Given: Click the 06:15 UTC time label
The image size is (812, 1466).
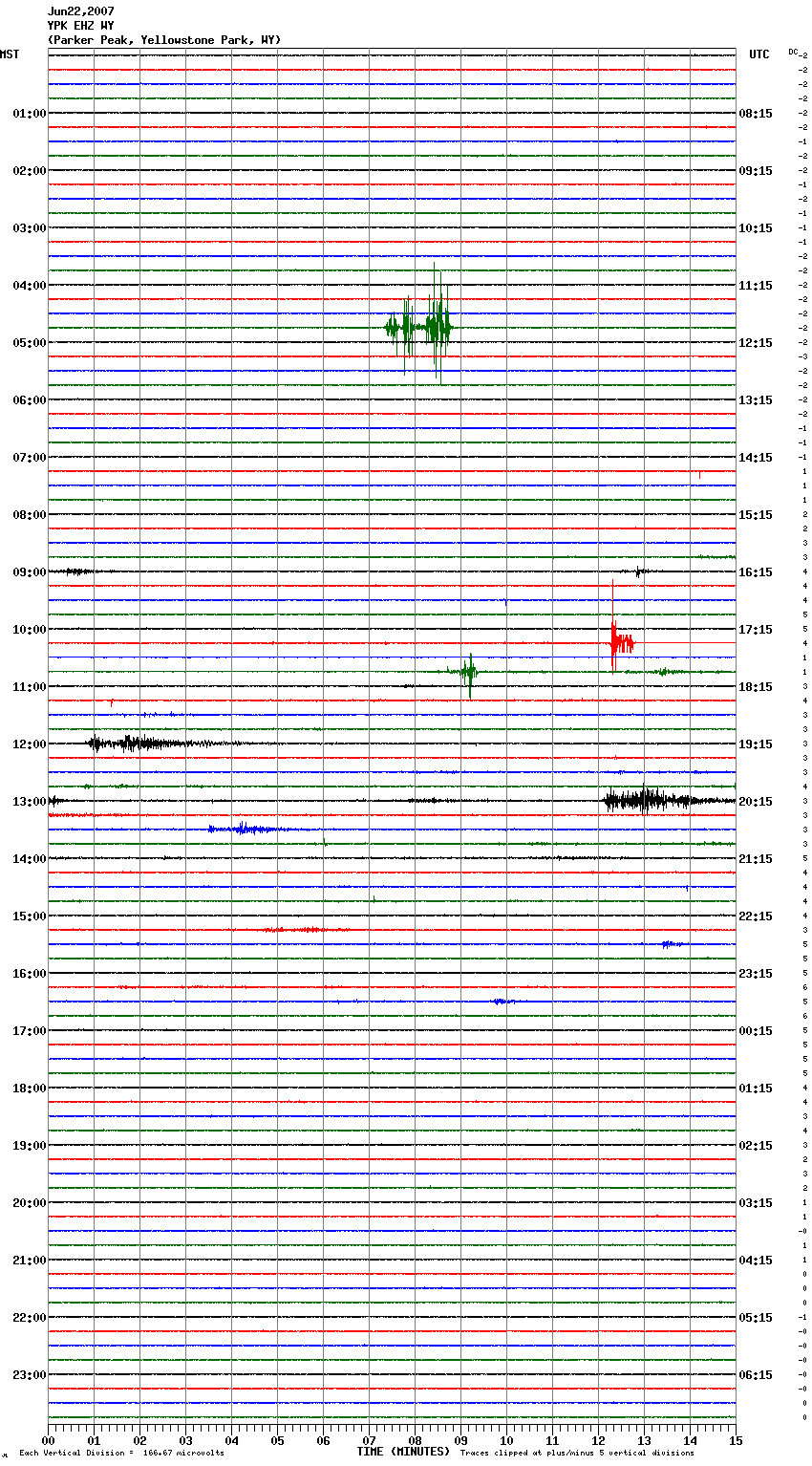Looking at the screenshot, I should pyautogui.click(x=756, y=1375).
